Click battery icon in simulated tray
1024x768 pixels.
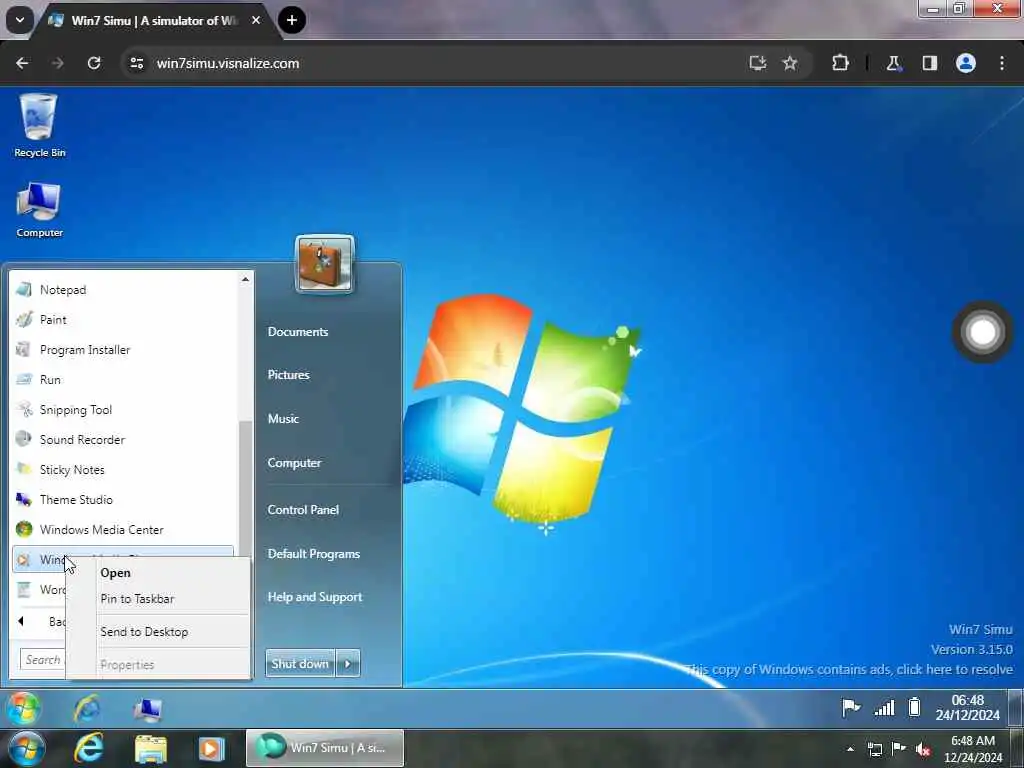914,707
